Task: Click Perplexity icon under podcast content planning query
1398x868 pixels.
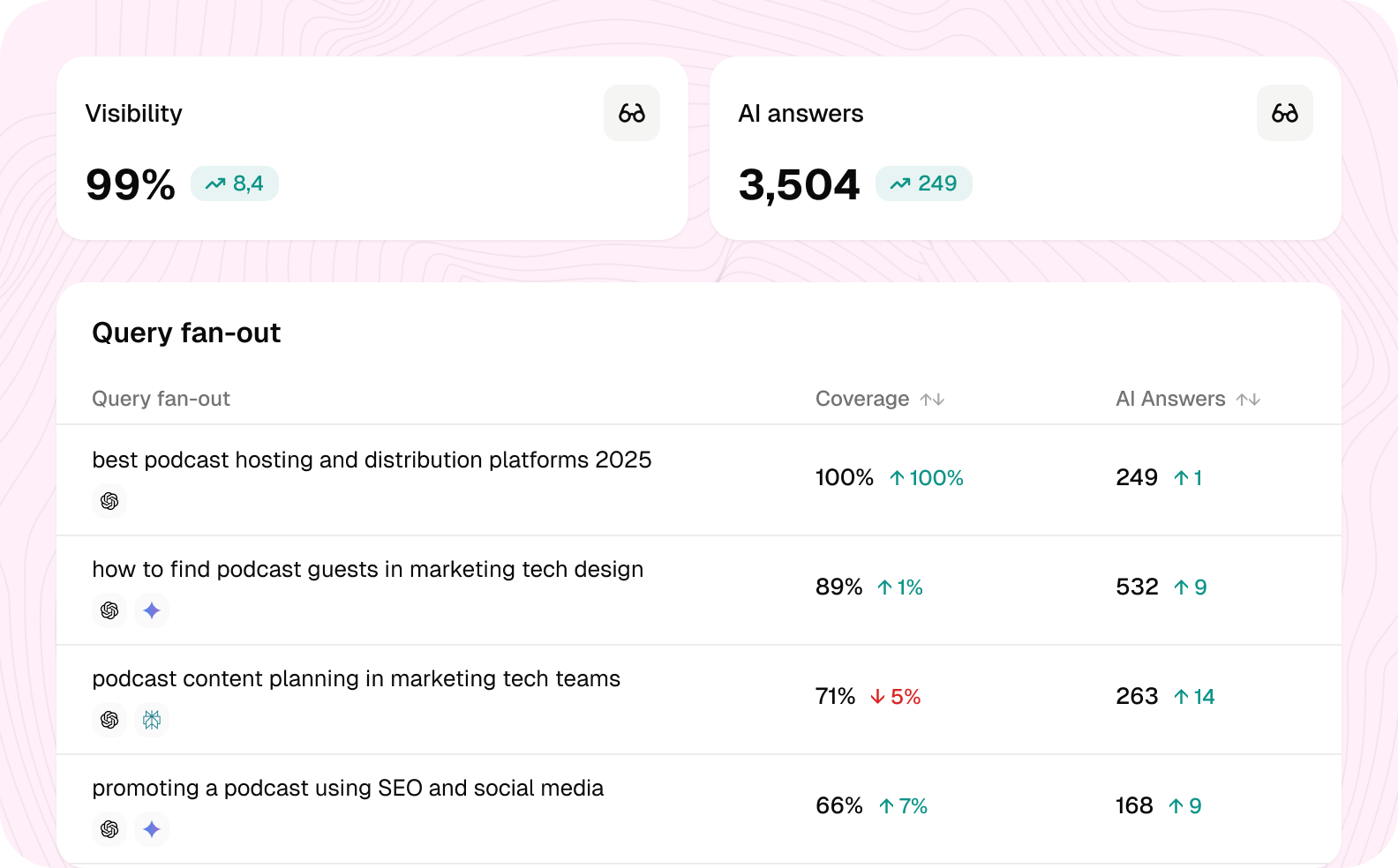Action: point(152,720)
